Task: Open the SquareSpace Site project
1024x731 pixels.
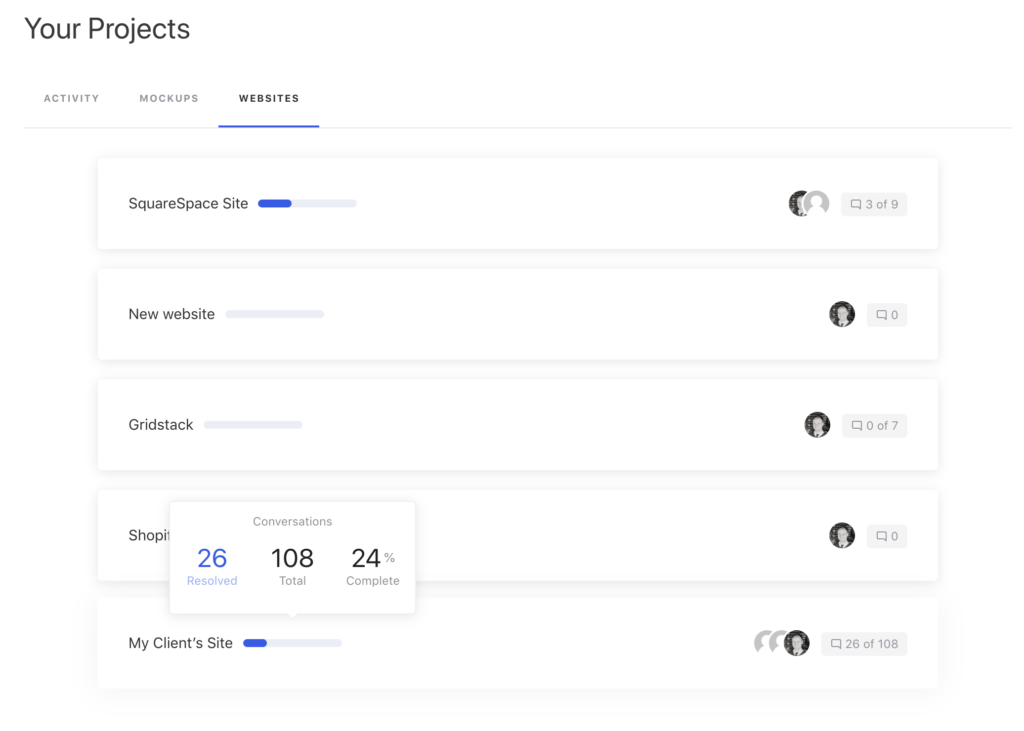Action: pyautogui.click(x=188, y=203)
